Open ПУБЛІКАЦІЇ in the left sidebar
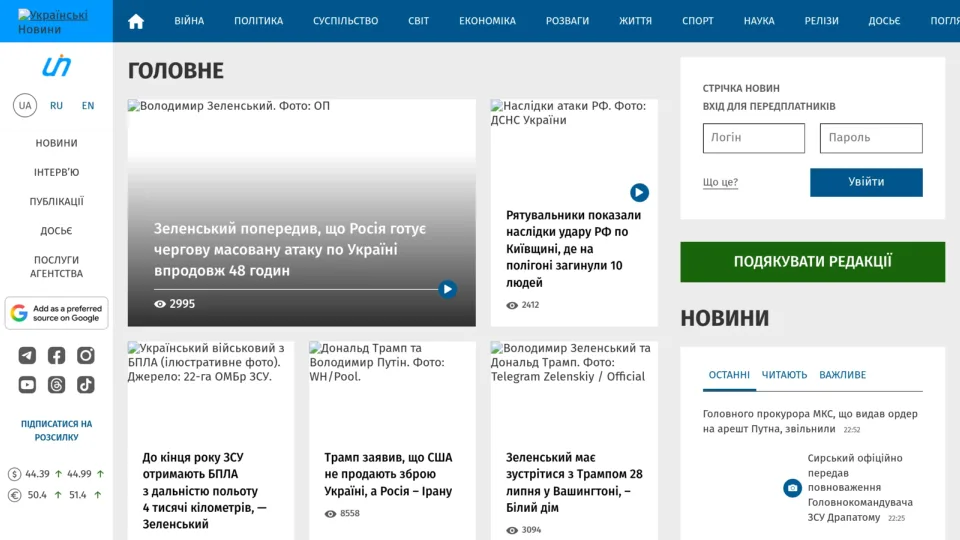This screenshot has width=960, height=540. click(56, 201)
